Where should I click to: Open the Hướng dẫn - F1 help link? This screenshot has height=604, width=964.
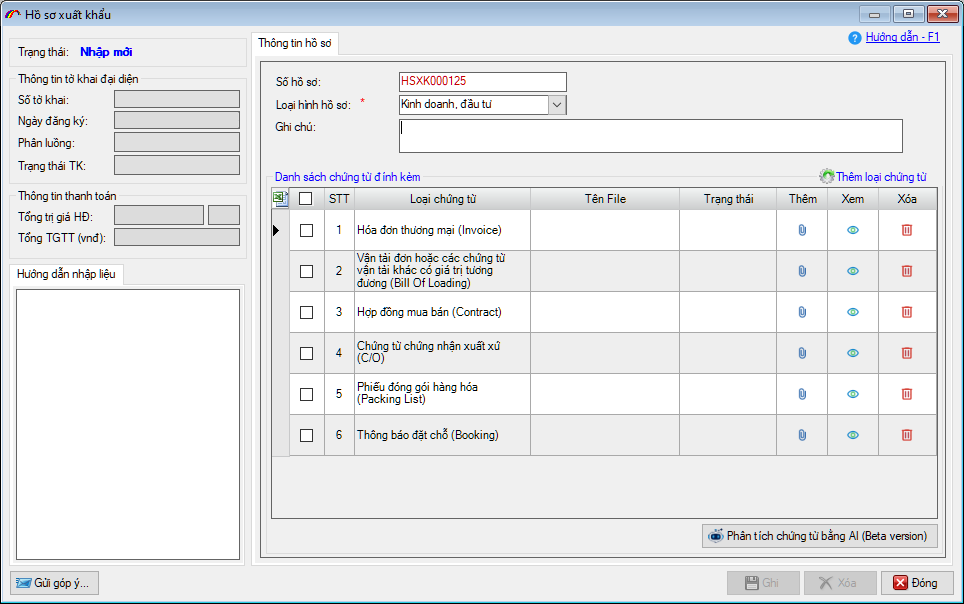(x=902, y=37)
